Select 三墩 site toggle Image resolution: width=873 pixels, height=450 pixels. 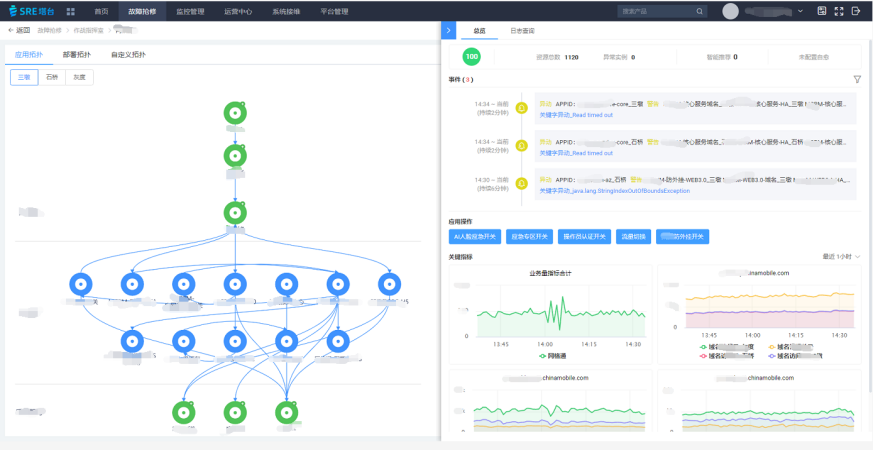click(x=24, y=77)
